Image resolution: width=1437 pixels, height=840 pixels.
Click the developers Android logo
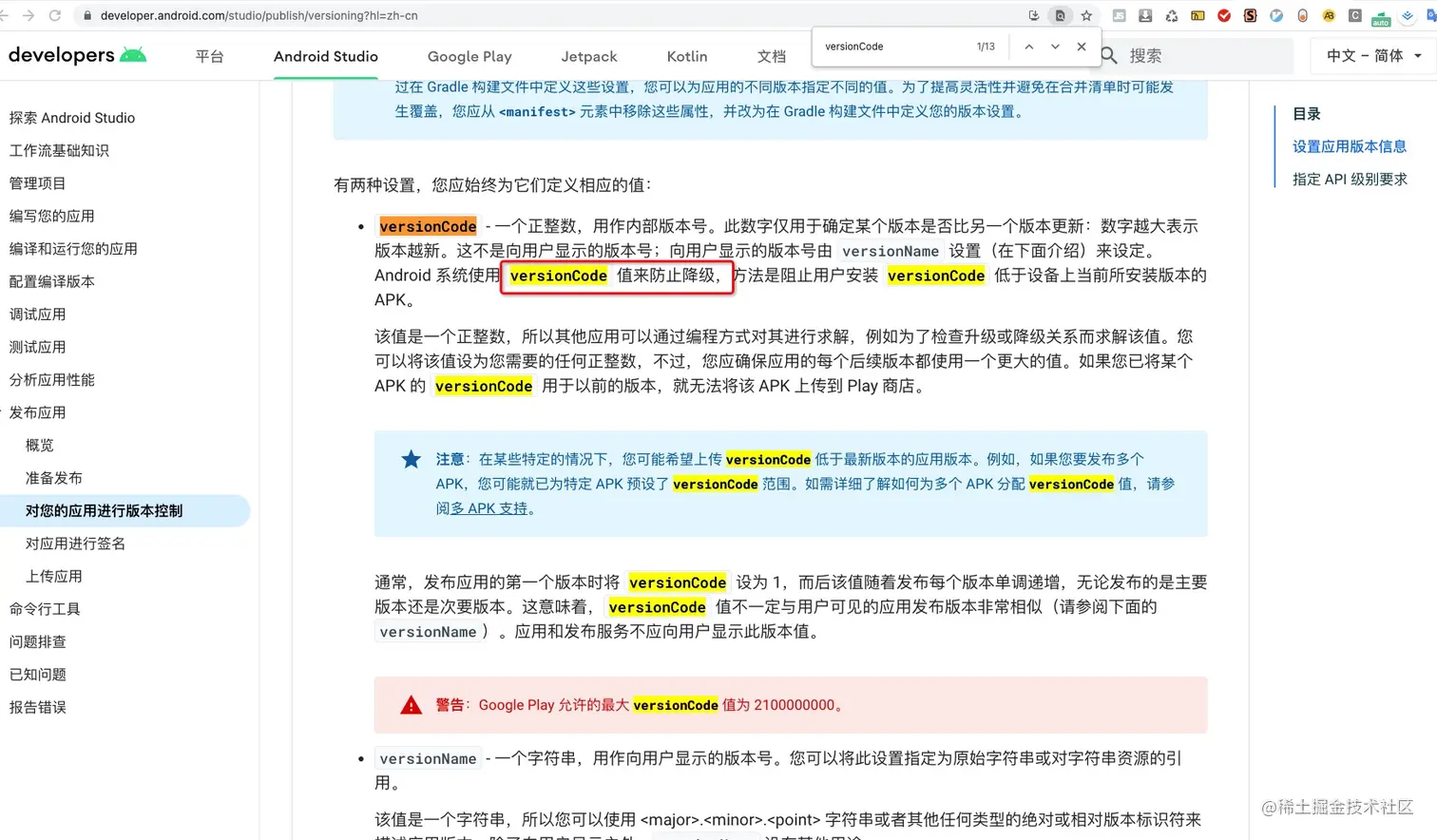point(77,55)
